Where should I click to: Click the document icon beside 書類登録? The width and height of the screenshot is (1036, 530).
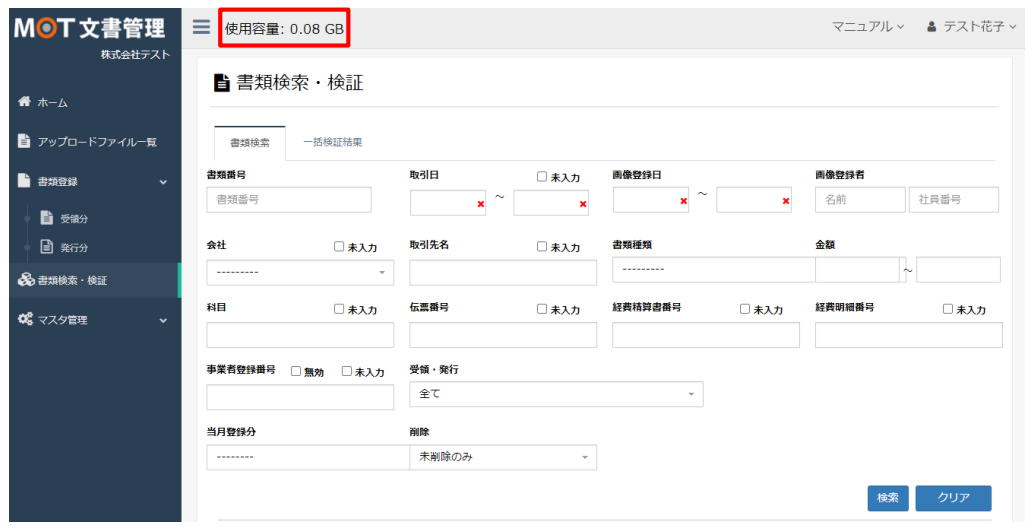24,180
